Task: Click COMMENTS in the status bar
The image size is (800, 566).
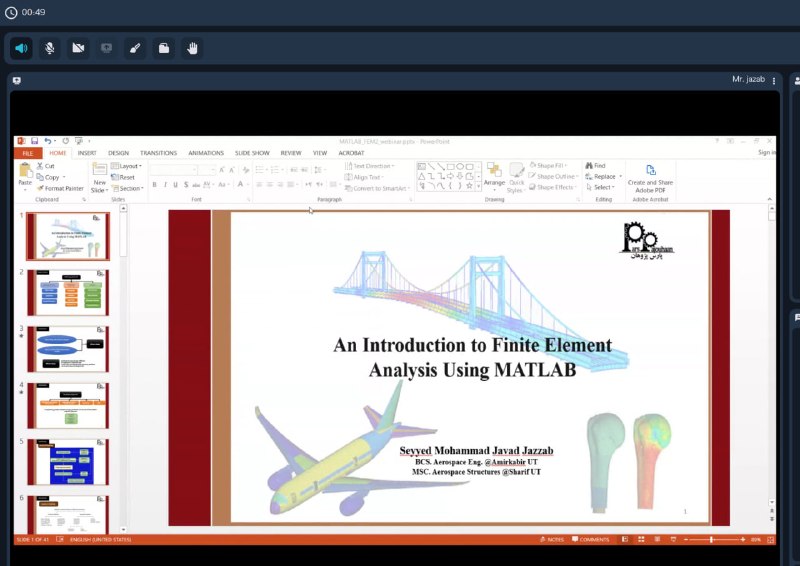Action: [x=590, y=539]
